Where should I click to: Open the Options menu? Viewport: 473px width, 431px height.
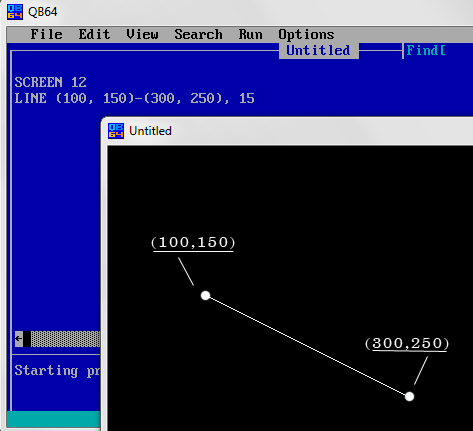(306, 34)
